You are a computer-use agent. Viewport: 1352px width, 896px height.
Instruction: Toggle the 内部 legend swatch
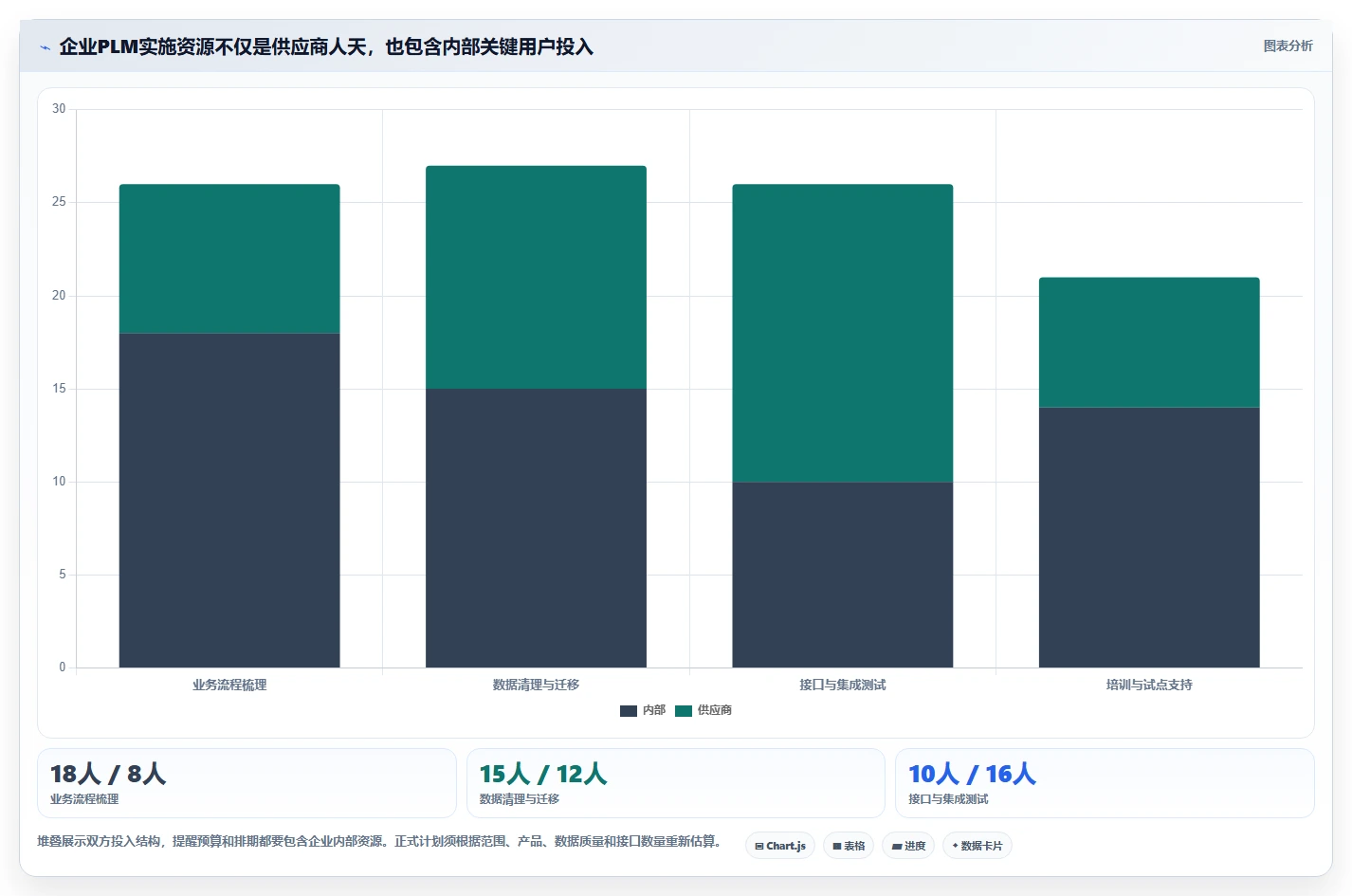tap(628, 711)
